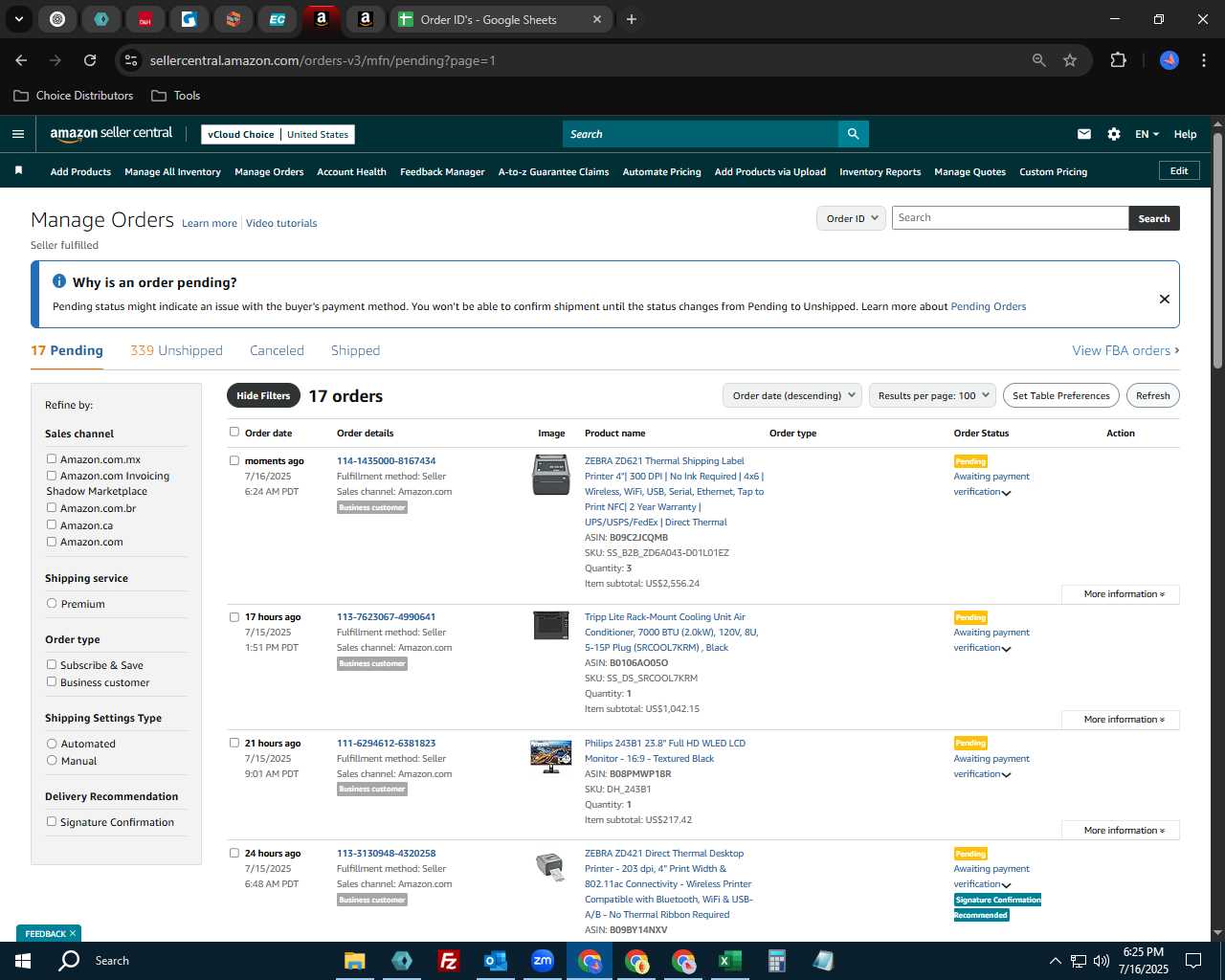Open the Order date (descending) sort dropdown
Image resolution: width=1225 pixels, height=980 pixels.
click(792, 395)
